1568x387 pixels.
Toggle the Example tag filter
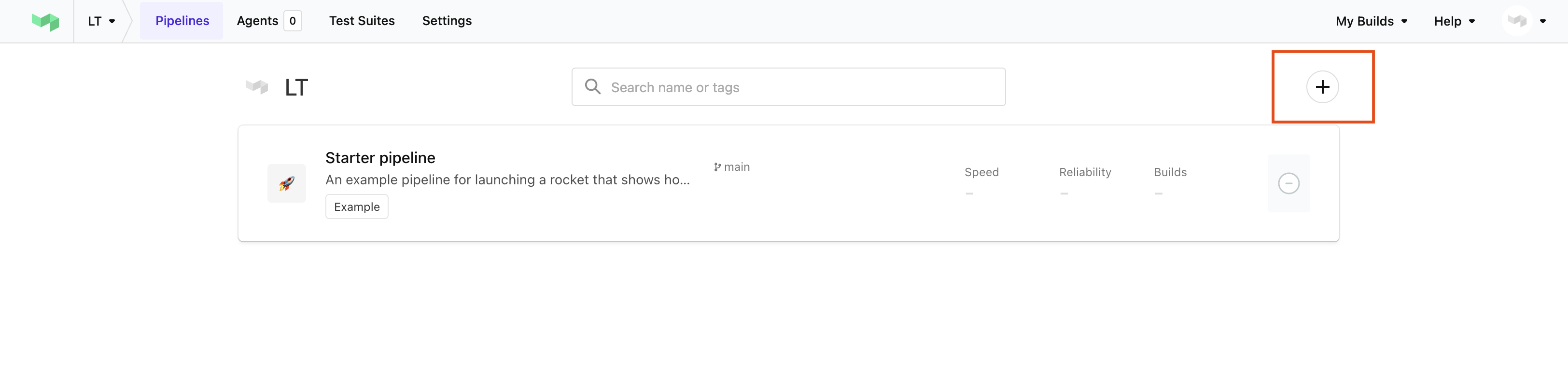click(x=357, y=206)
